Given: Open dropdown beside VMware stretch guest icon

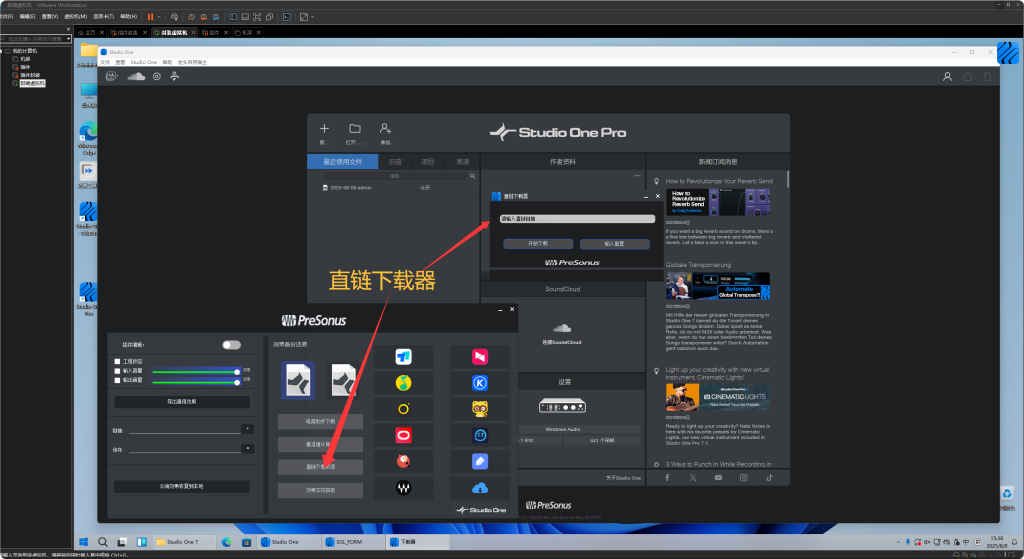Looking at the screenshot, I should point(312,17).
